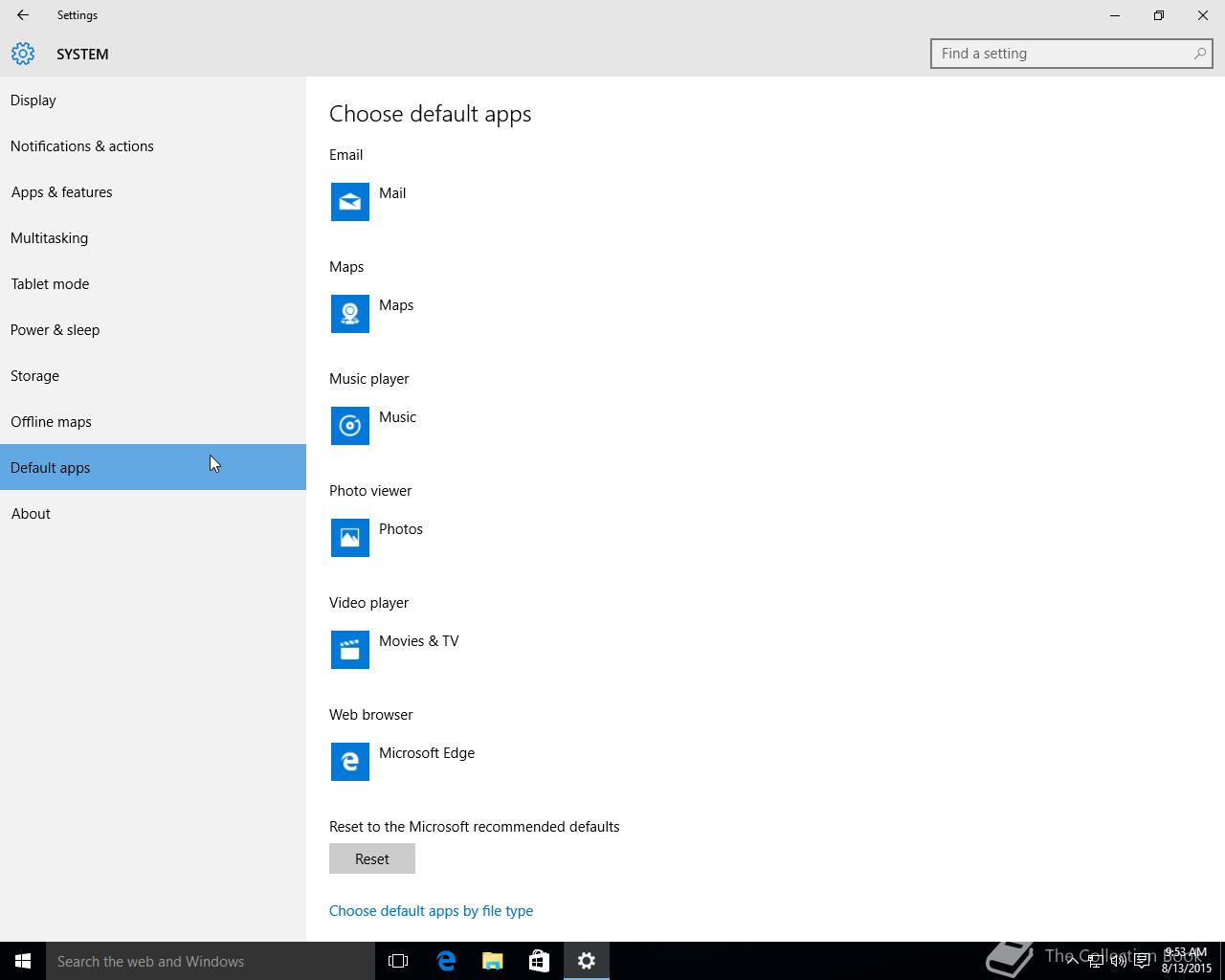
Task: Click the magnifier icon in the Find a setting box
Action: click(x=1199, y=54)
